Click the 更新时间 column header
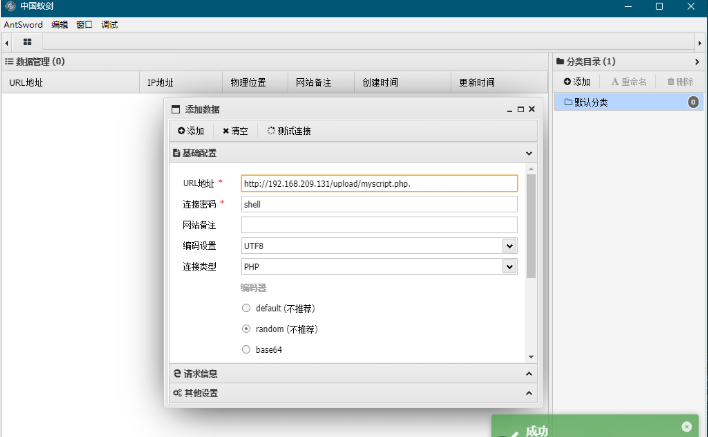 click(x=499, y=83)
